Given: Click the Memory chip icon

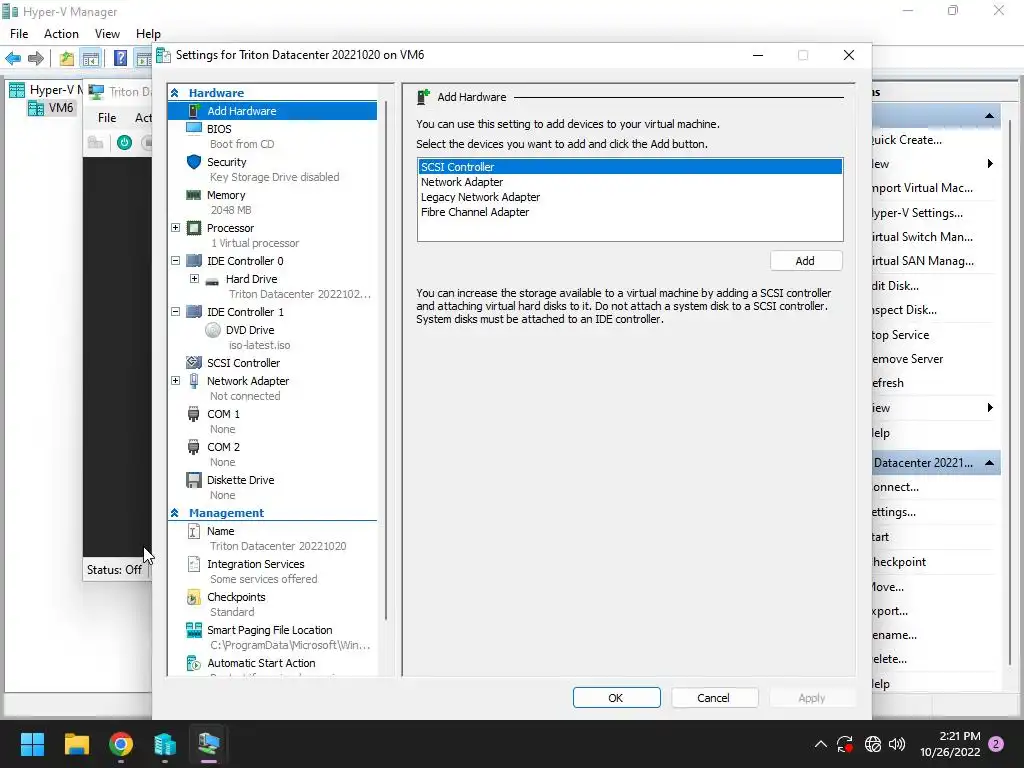Looking at the screenshot, I should click(x=194, y=195).
